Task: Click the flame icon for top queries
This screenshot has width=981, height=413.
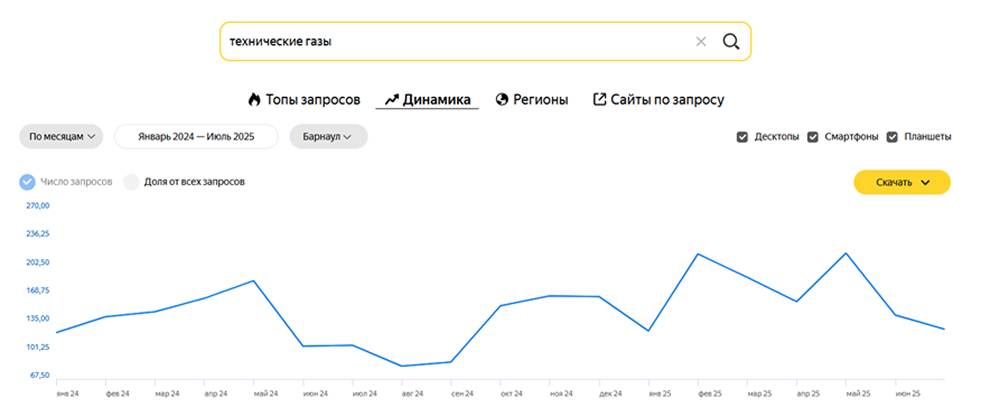Action: (x=254, y=100)
